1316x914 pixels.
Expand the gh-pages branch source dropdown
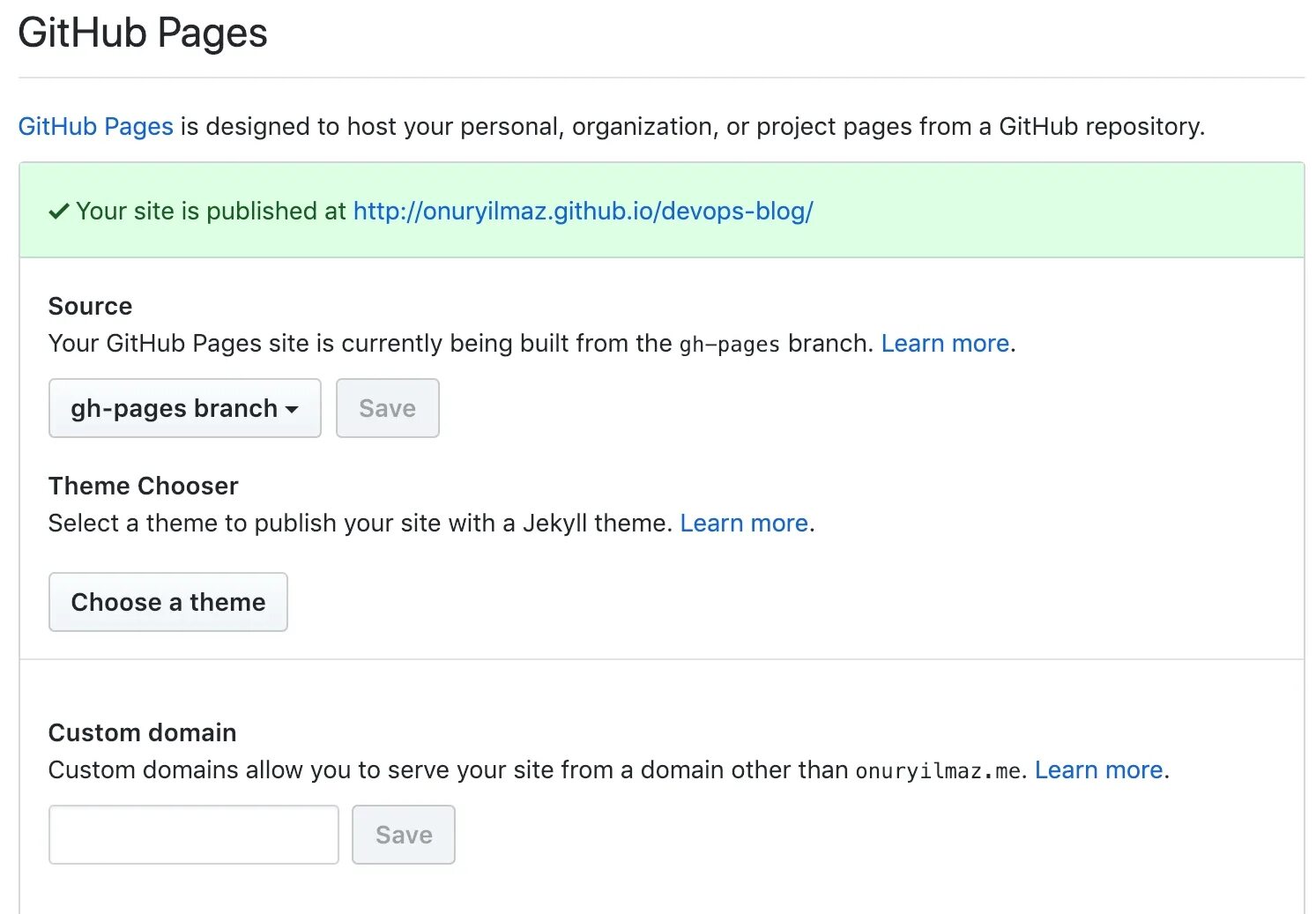point(185,408)
